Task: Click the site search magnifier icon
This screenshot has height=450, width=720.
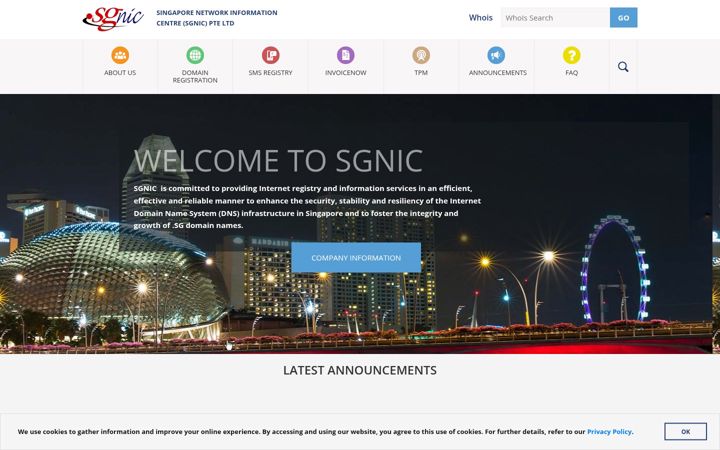Action: tap(623, 67)
